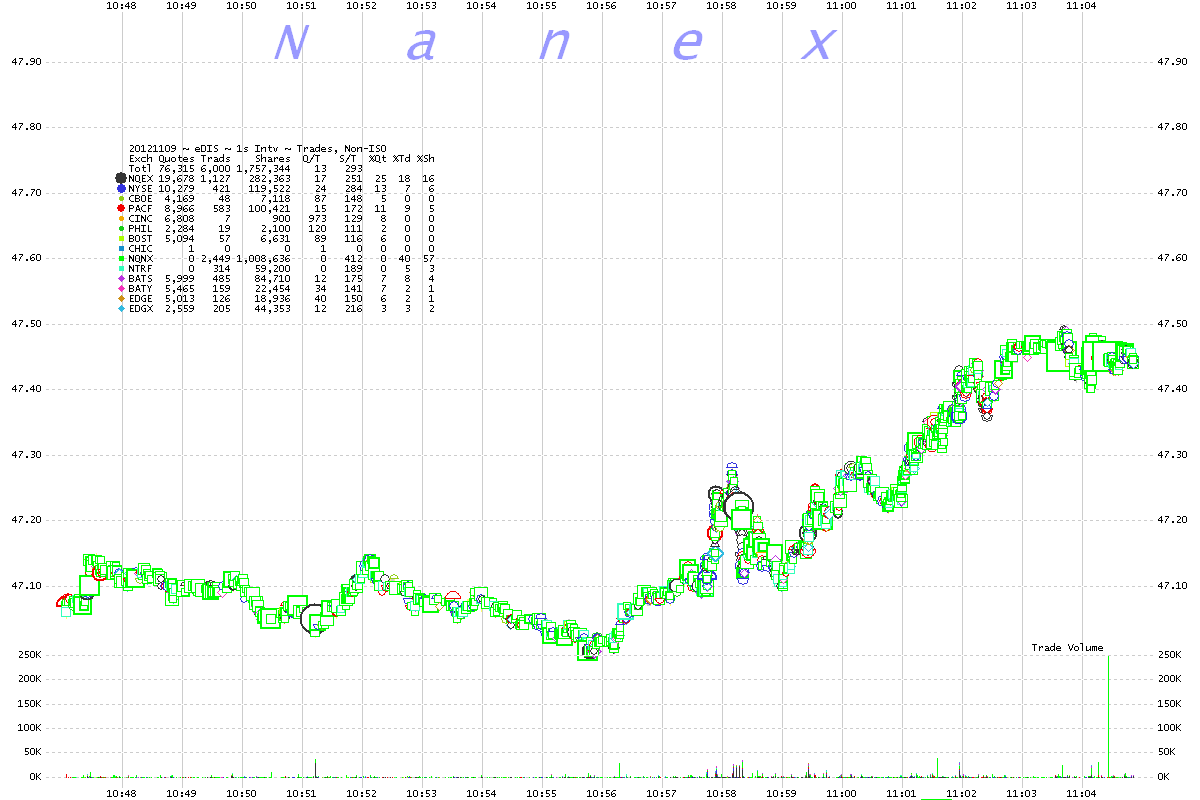Select the NQNX shares value '1,008,636'
The width and height of the screenshot is (1200, 800).
point(264,258)
